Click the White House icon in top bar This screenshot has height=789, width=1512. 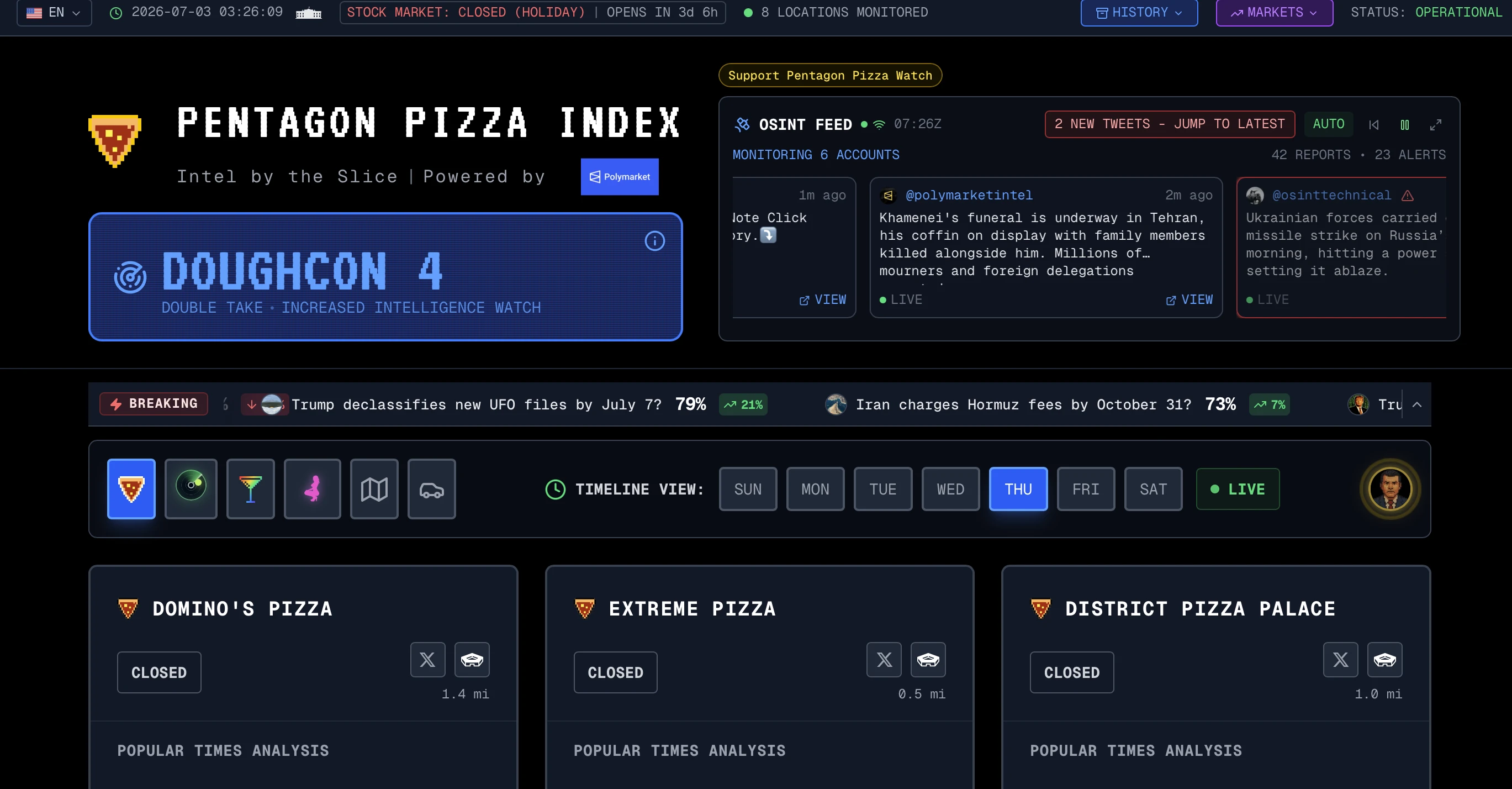[308, 13]
